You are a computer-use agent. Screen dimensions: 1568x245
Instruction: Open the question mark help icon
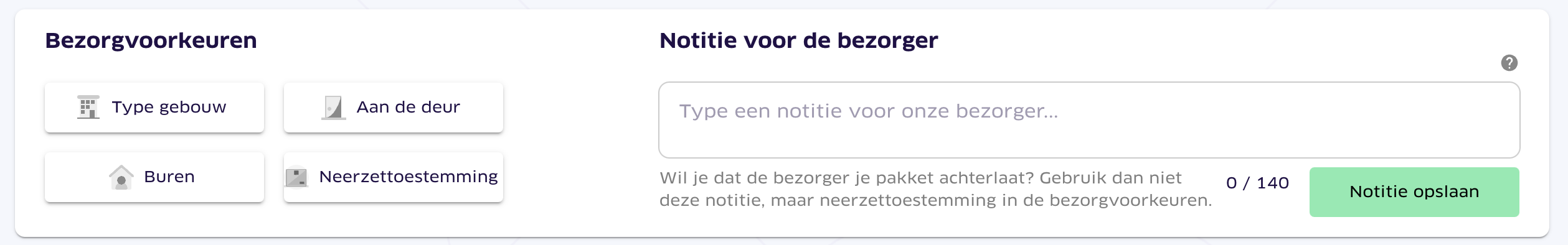(x=1509, y=63)
